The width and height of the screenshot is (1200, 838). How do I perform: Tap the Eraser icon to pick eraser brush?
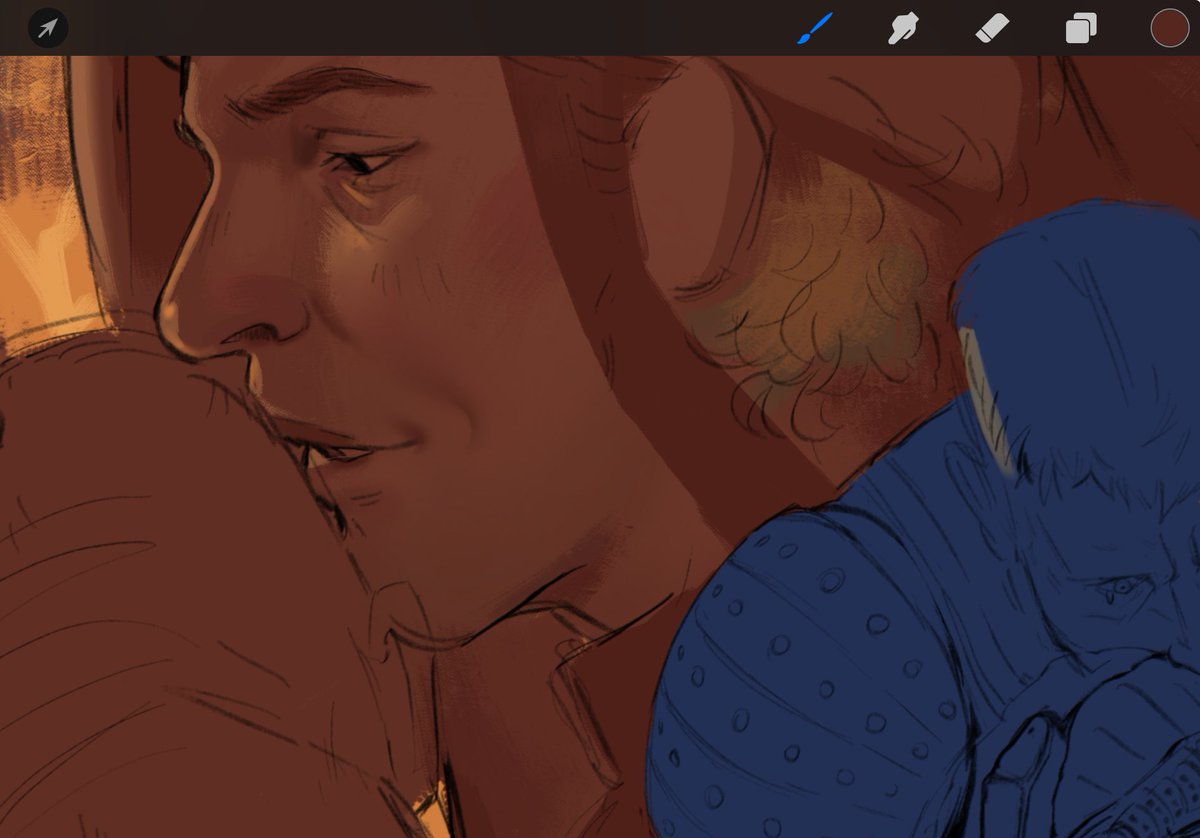click(x=990, y=29)
